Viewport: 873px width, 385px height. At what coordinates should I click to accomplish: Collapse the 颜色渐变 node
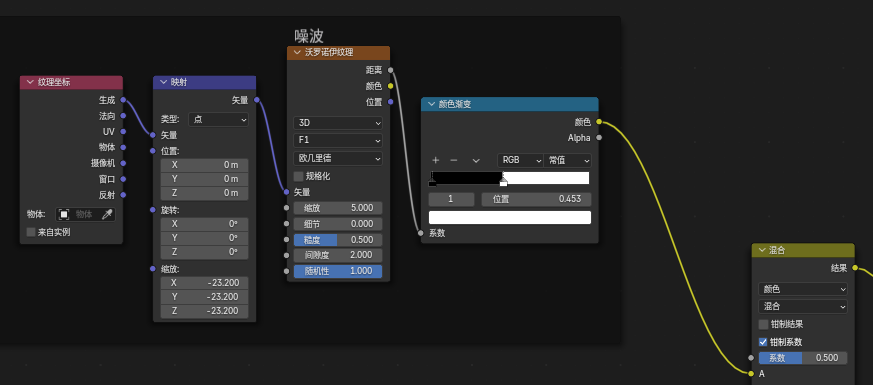[x=431, y=104]
